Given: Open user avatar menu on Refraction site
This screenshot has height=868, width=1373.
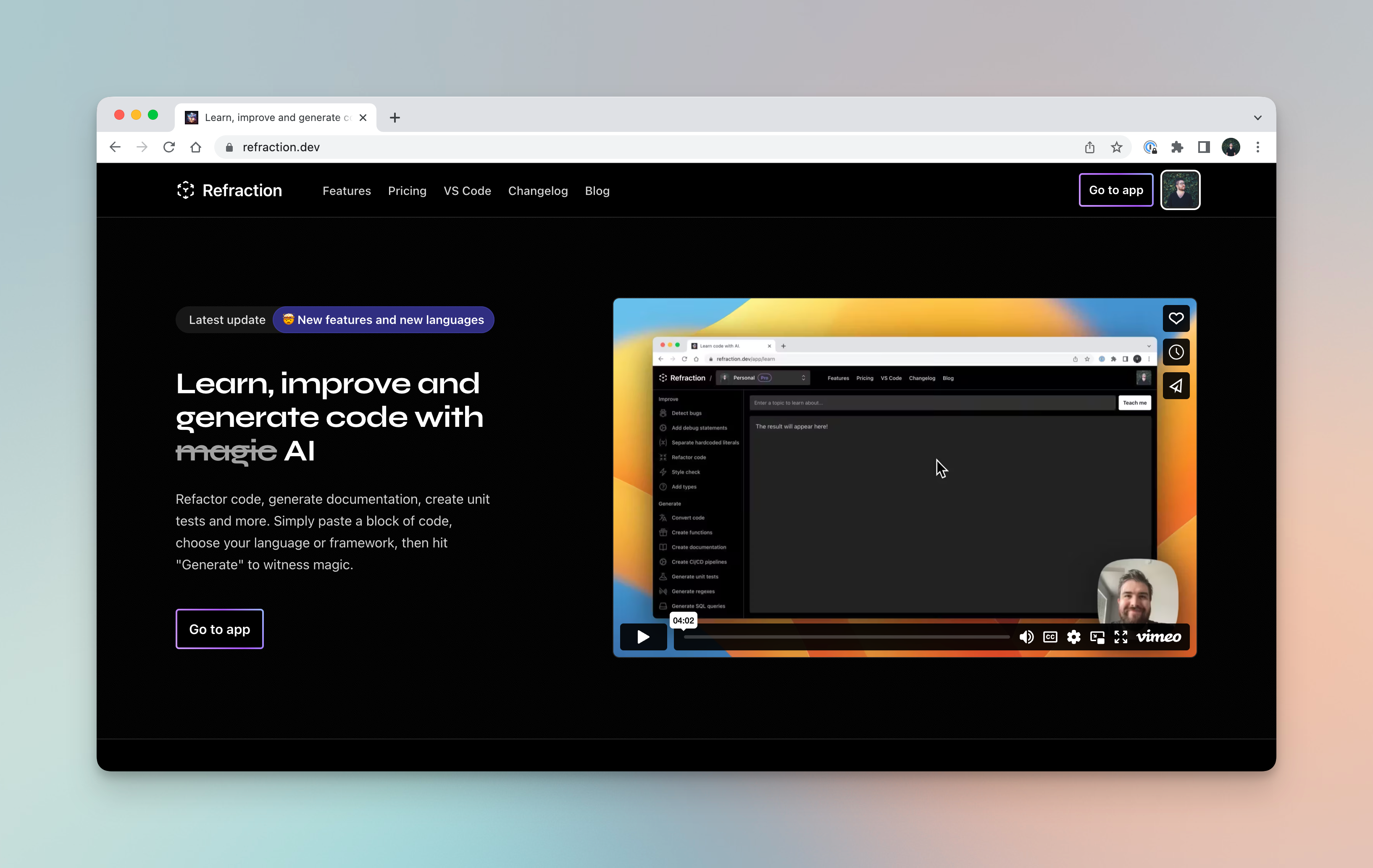Looking at the screenshot, I should [x=1180, y=190].
